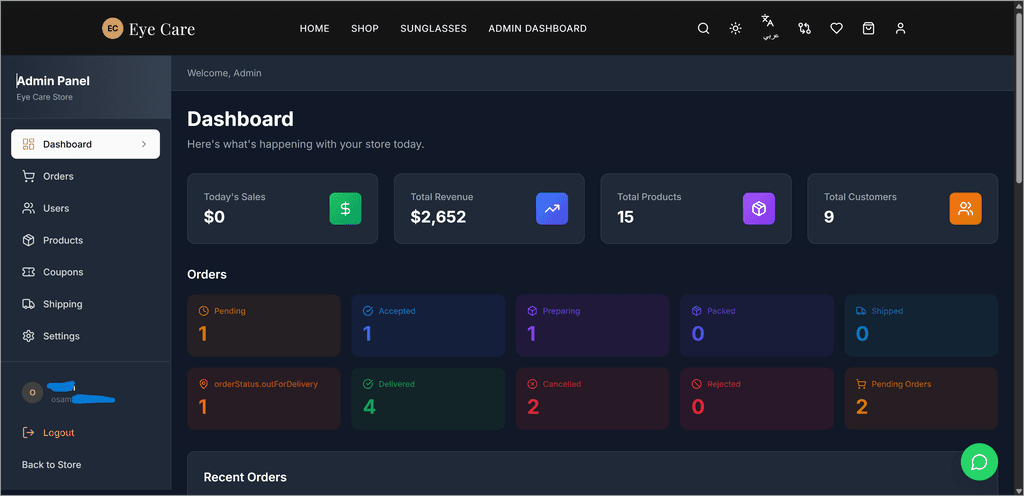1024x496 pixels.
Task: Click the Shipping truck icon in sidebar
Action: pos(29,304)
